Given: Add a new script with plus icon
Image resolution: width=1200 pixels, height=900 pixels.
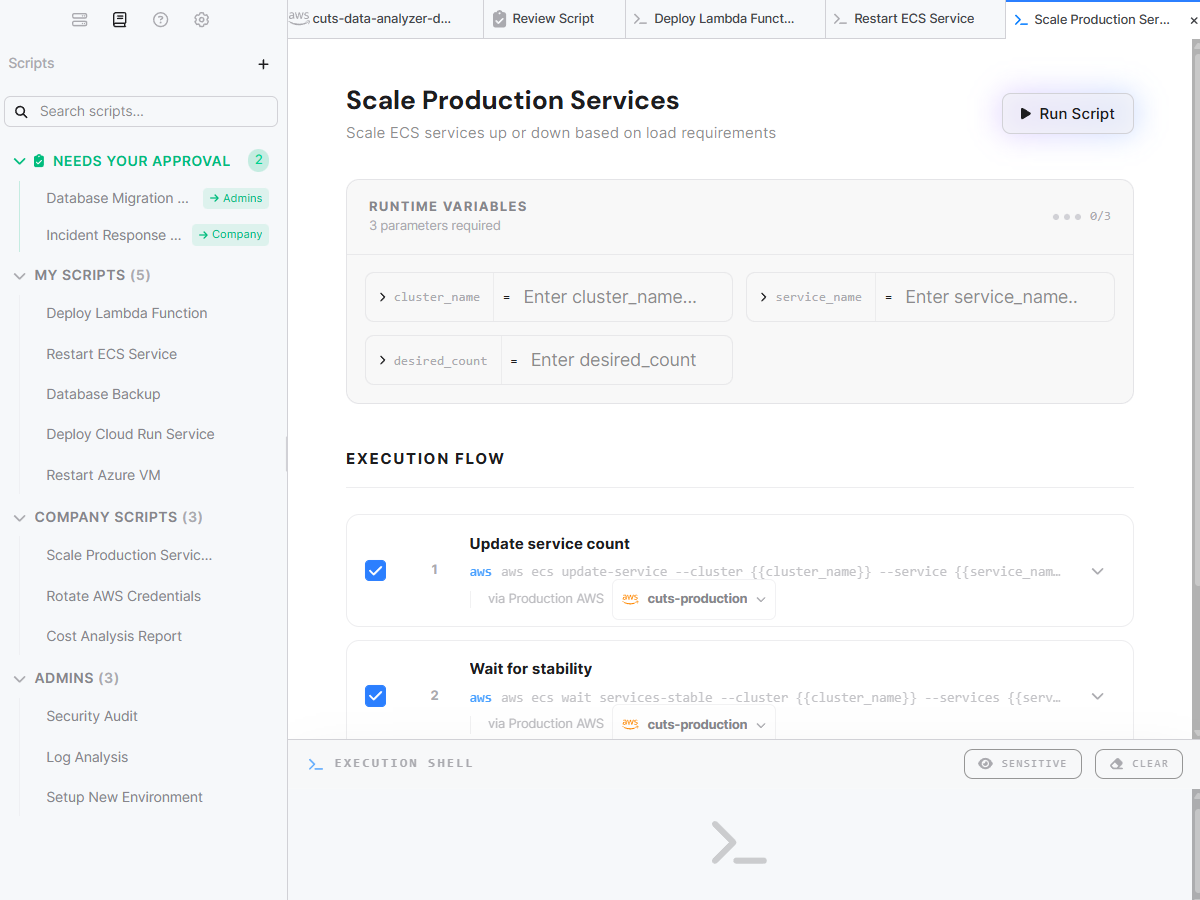Looking at the screenshot, I should [264, 64].
